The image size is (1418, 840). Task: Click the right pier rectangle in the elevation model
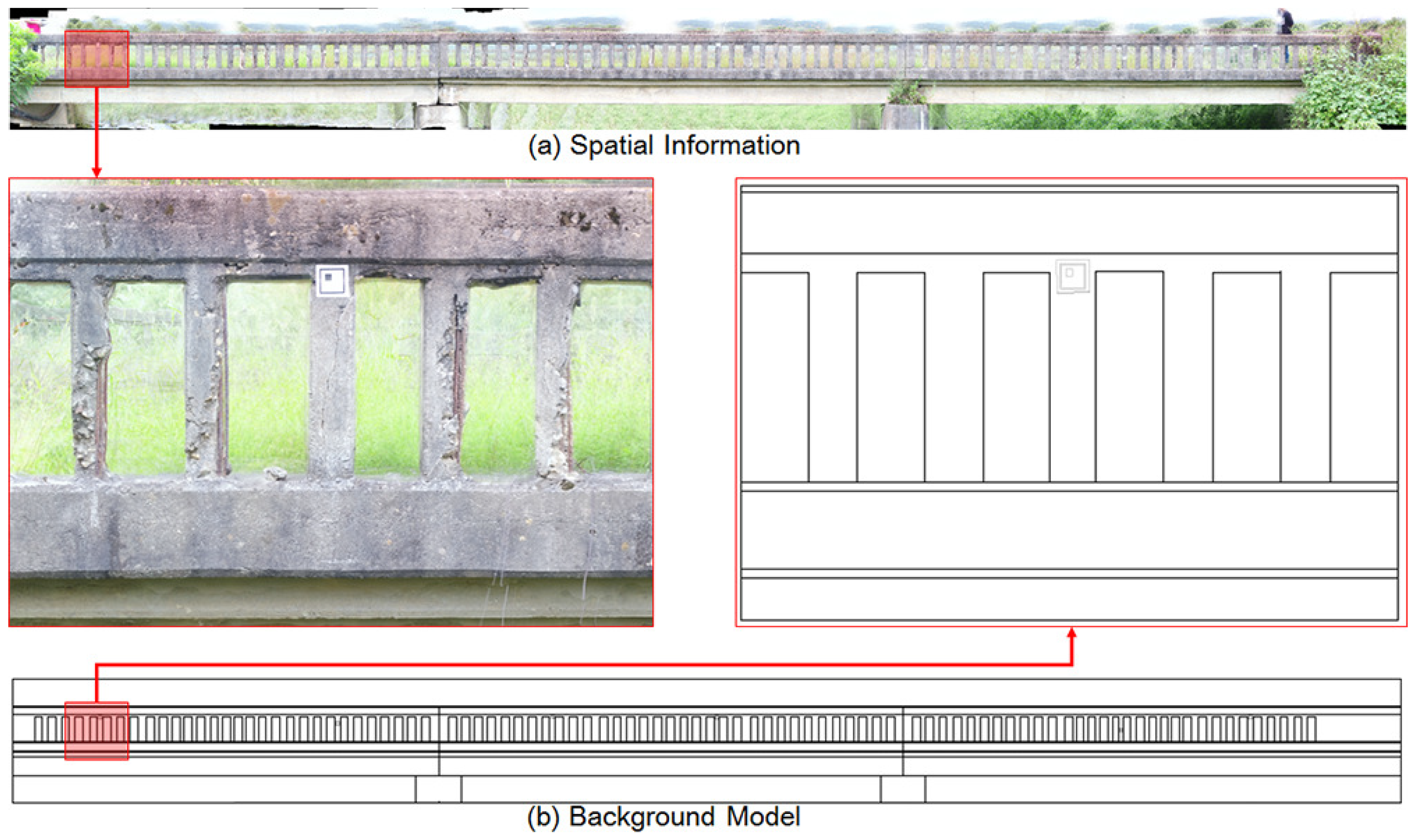tap(903, 789)
